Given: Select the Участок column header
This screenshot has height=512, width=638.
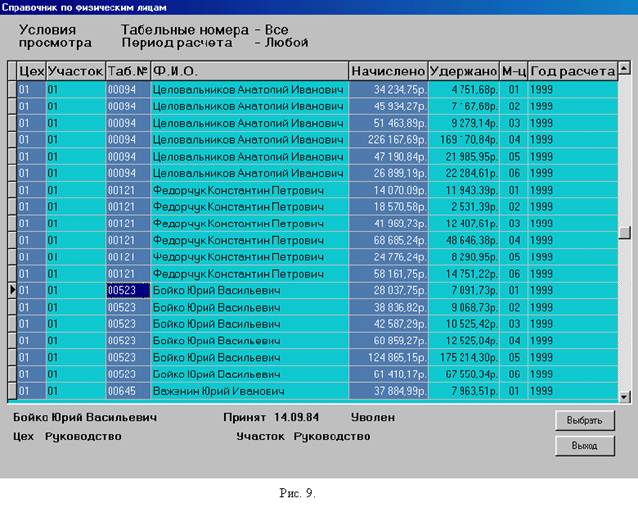Looking at the screenshot, I should [x=75, y=71].
